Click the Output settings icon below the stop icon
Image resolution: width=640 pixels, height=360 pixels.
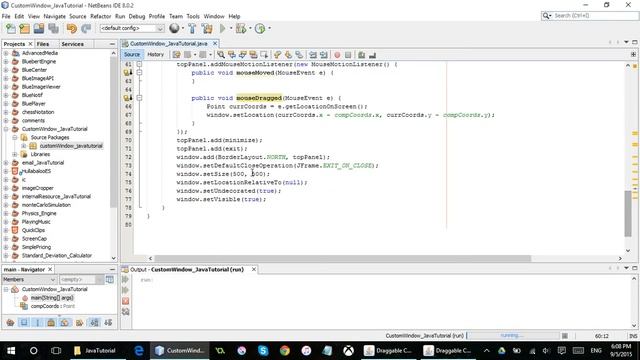click(x=125, y=312)
